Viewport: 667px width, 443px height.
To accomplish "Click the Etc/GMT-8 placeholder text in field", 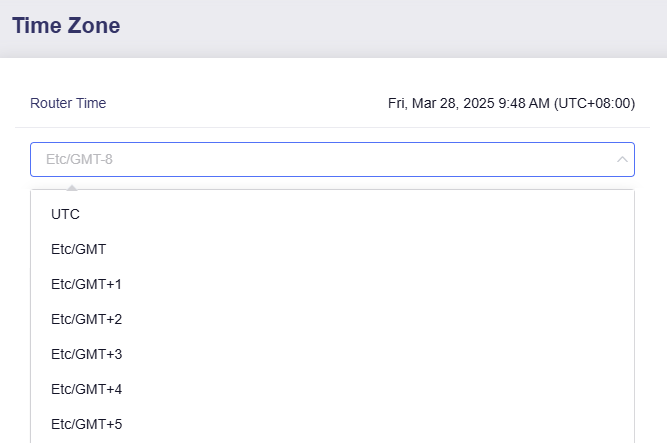I will pos(86,160).
